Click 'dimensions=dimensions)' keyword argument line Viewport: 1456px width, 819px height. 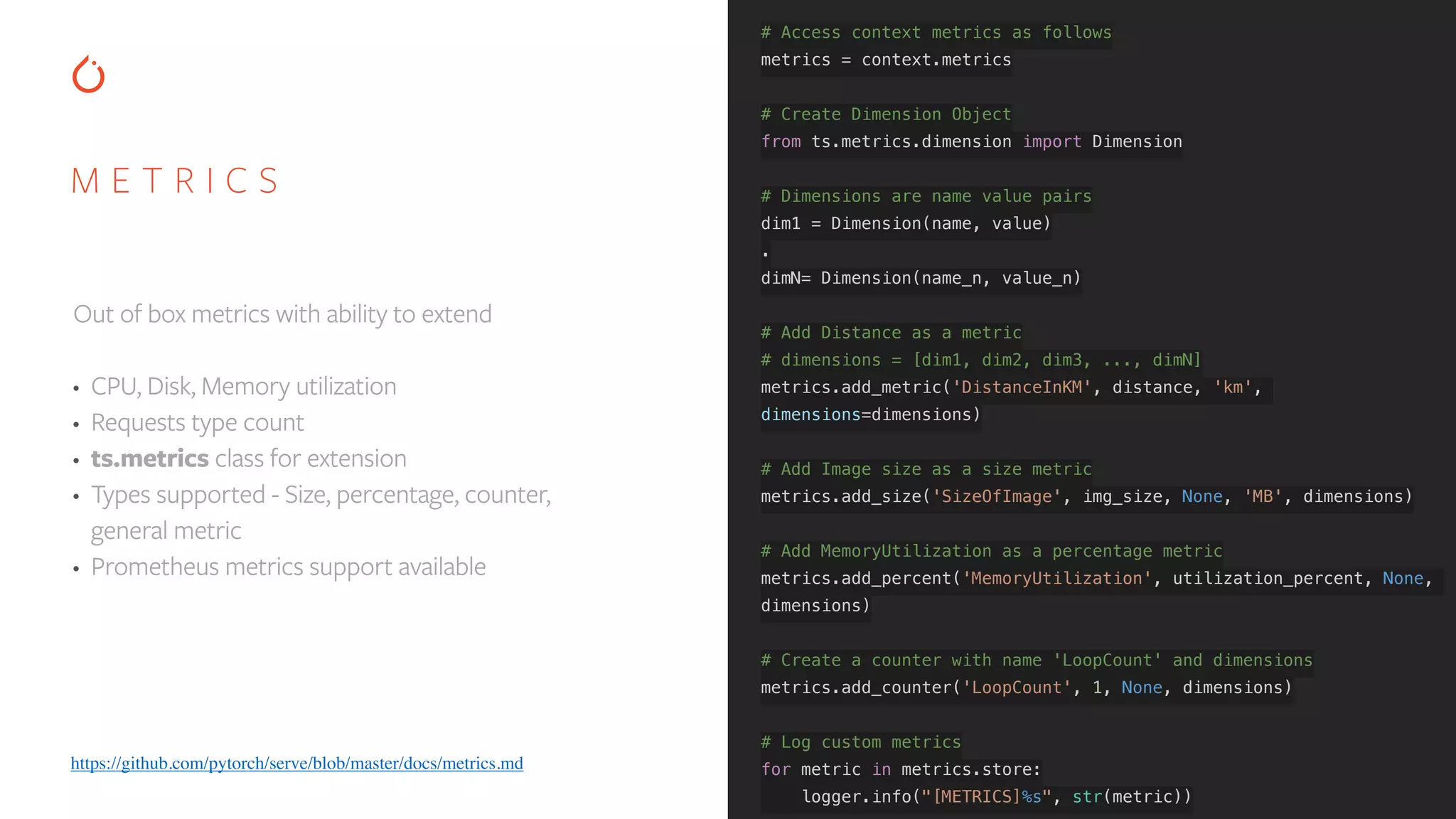pos(870,414)
